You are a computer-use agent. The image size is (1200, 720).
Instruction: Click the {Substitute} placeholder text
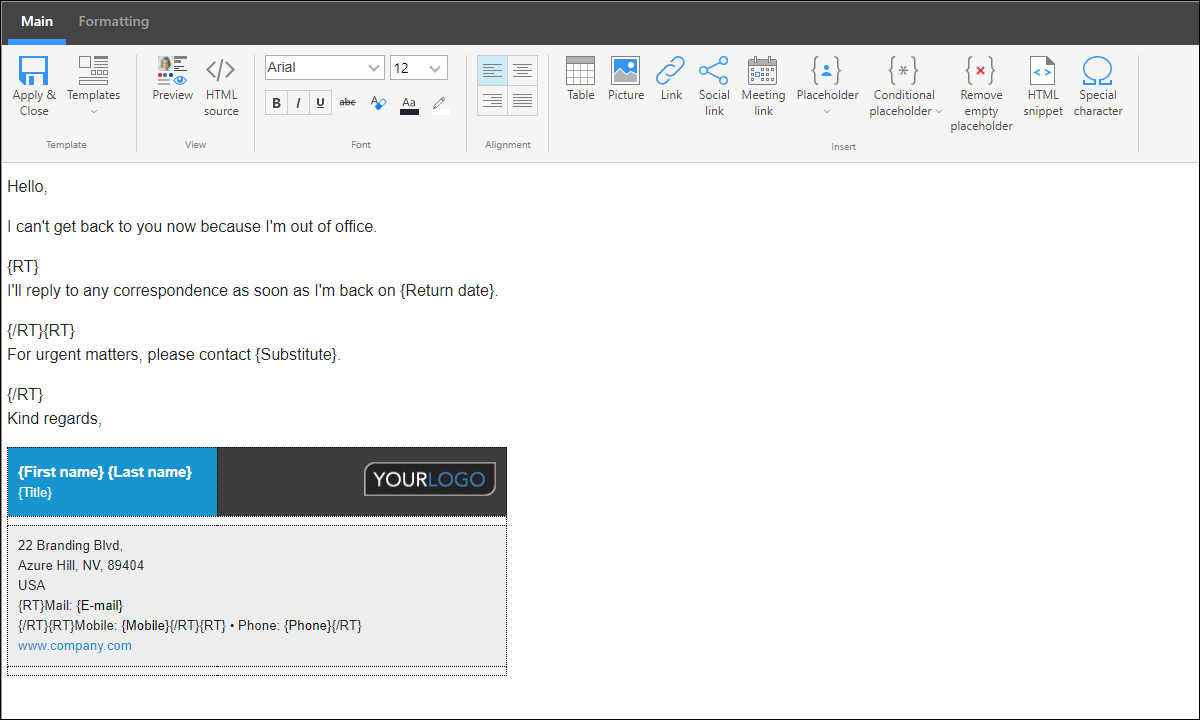click(296, 355)
